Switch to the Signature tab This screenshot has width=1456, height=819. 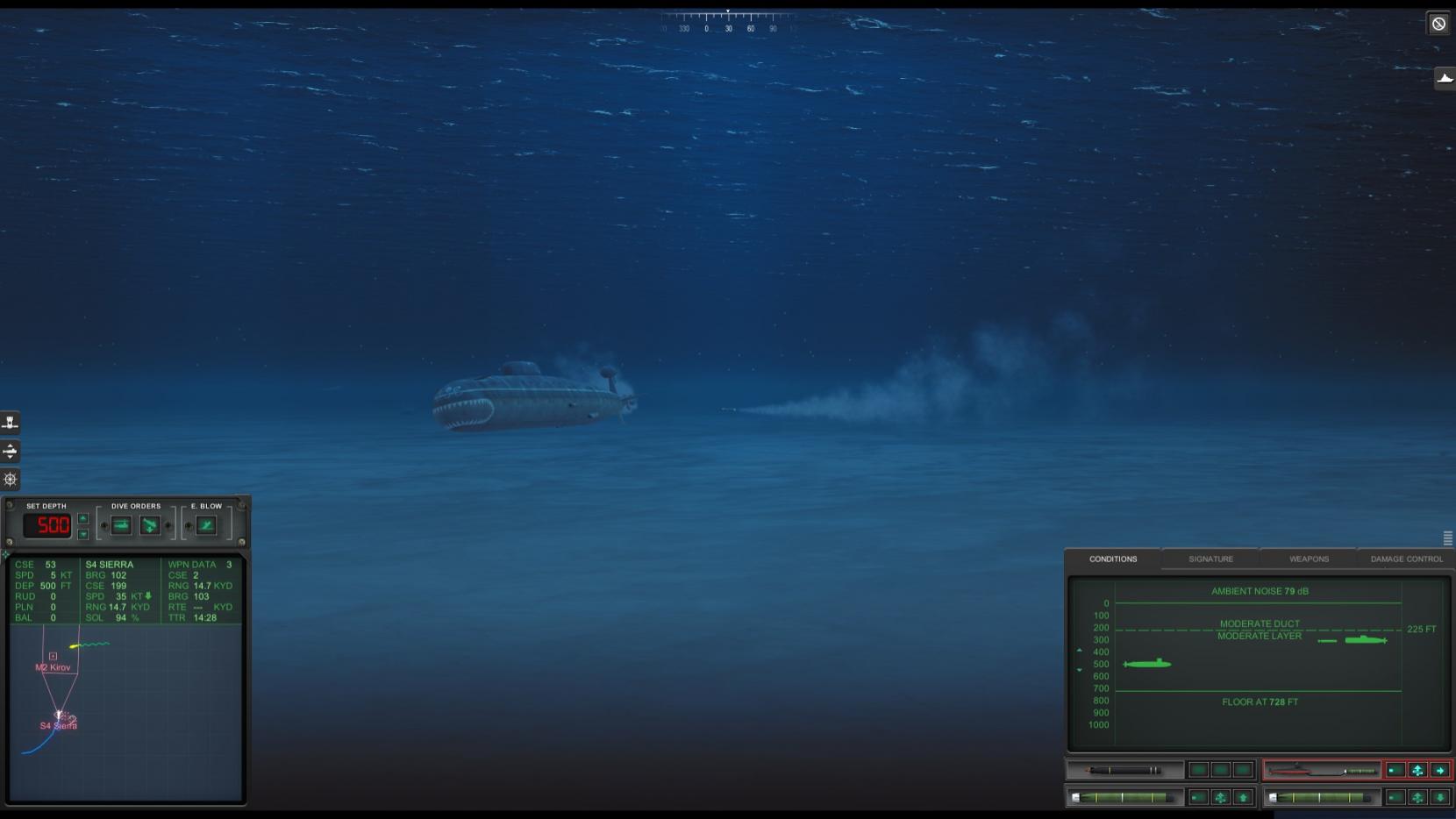(x=1210, y=559)
